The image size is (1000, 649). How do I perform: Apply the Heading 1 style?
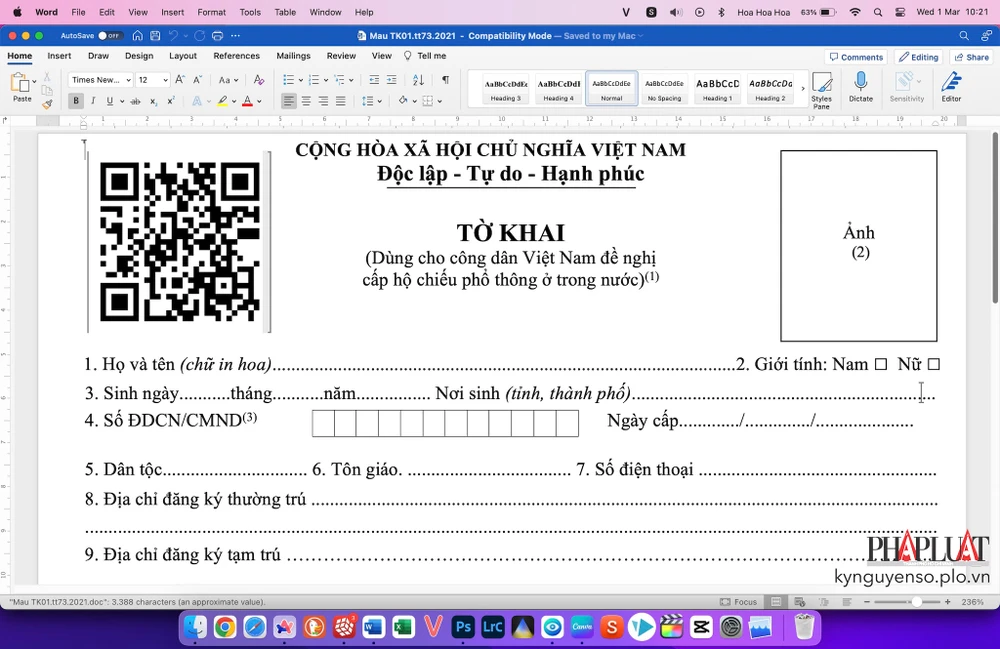[716, 88]
